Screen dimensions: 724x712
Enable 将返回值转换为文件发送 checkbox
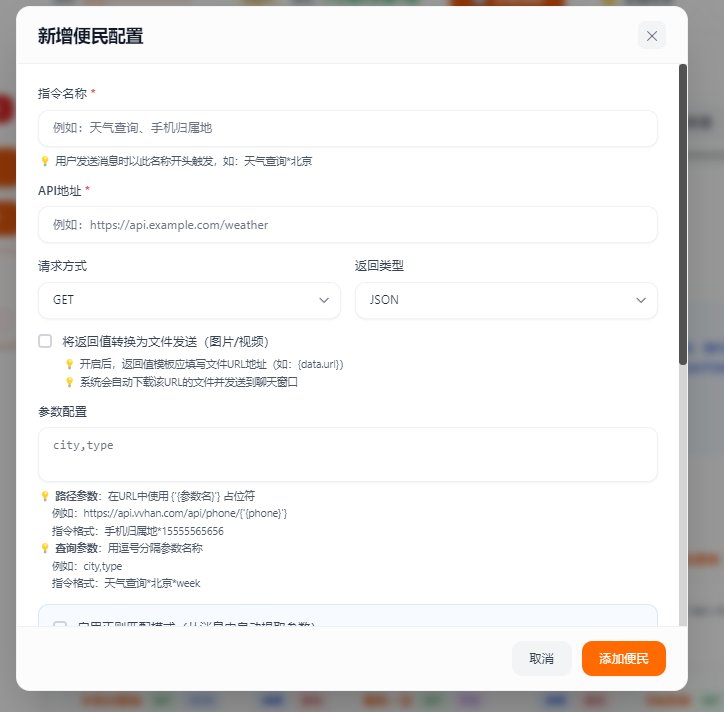pyautogui.click(x=45, y=341)
